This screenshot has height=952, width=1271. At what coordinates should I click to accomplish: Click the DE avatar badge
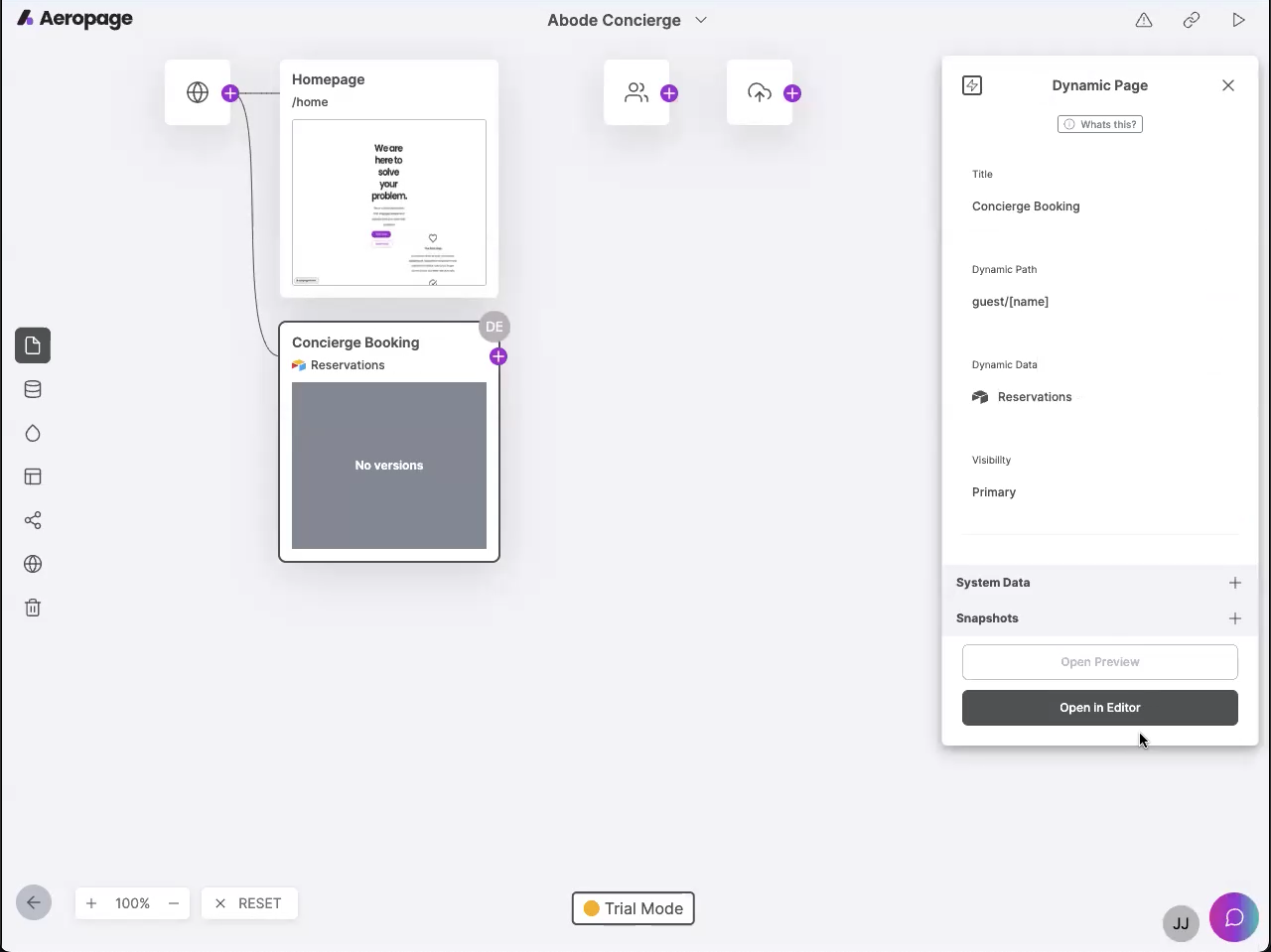coord(494,327)
